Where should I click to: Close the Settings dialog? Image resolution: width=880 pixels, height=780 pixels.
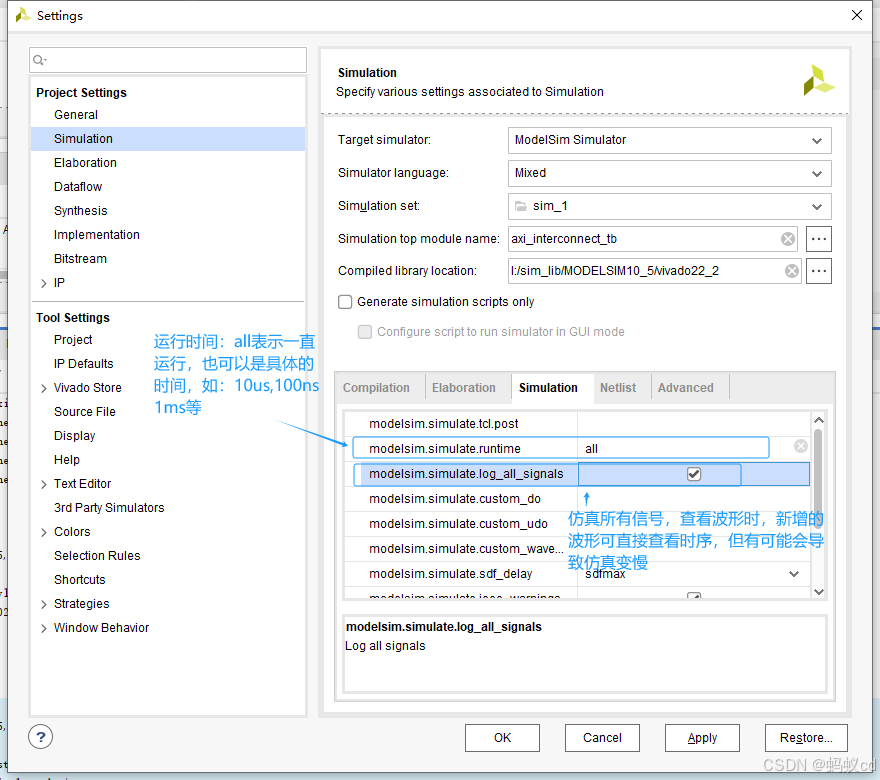(x=857, y=15)
